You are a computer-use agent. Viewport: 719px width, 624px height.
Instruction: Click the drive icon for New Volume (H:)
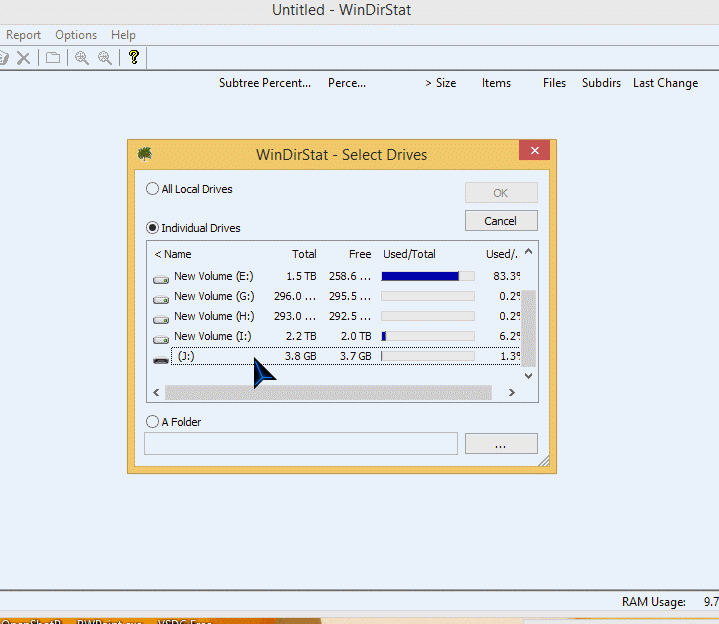161,319
